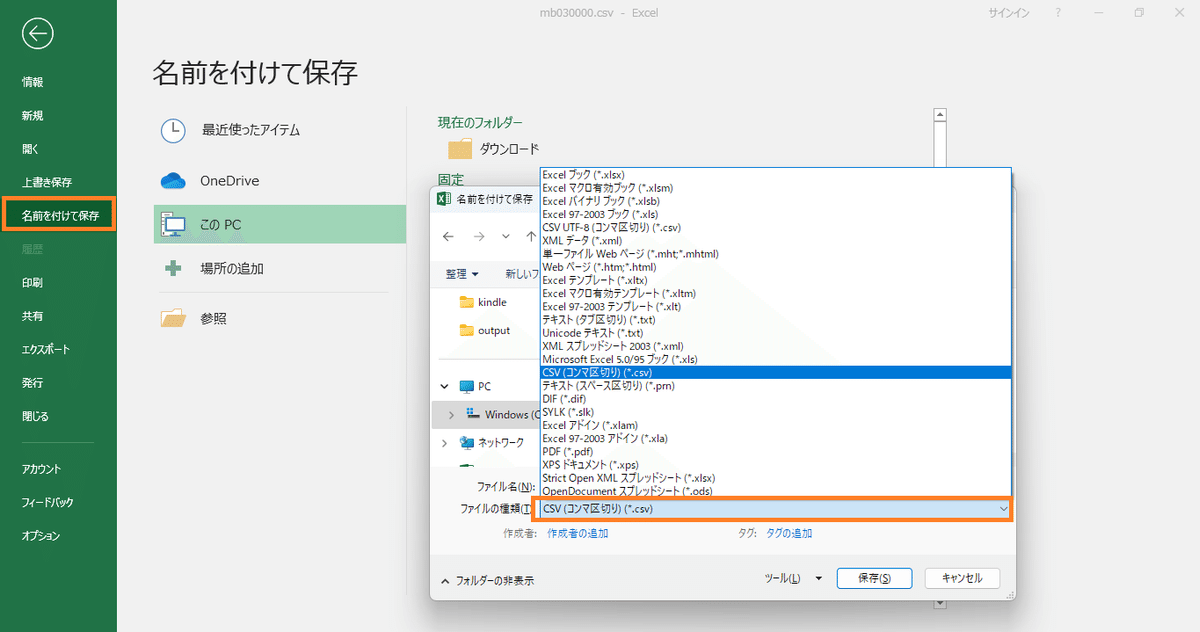Choose DIF (*.dif) file type

[x=775, y=399]
